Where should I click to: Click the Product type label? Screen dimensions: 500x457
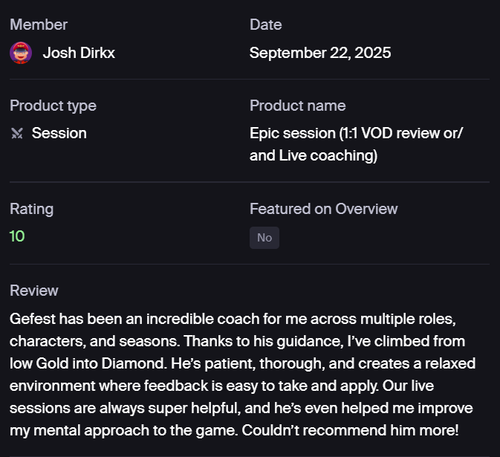click(x=53, y=106)
